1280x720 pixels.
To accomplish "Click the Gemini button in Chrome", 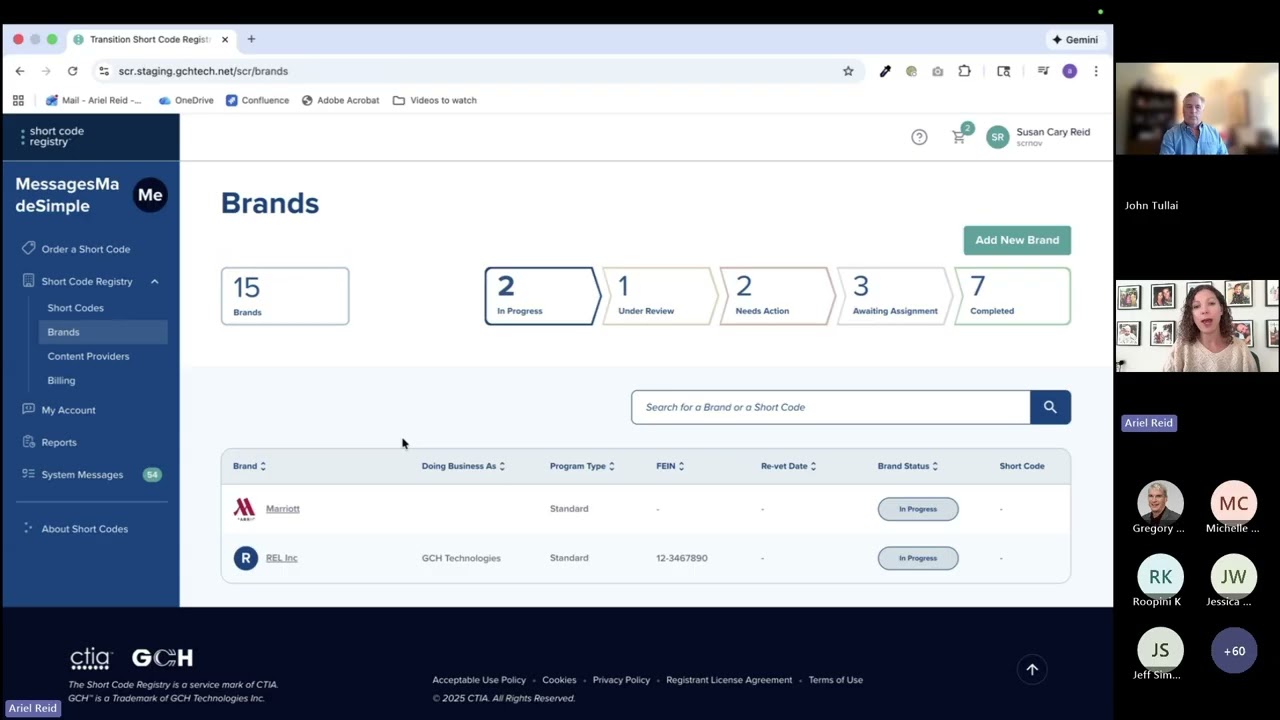I will pos(1075,39).
